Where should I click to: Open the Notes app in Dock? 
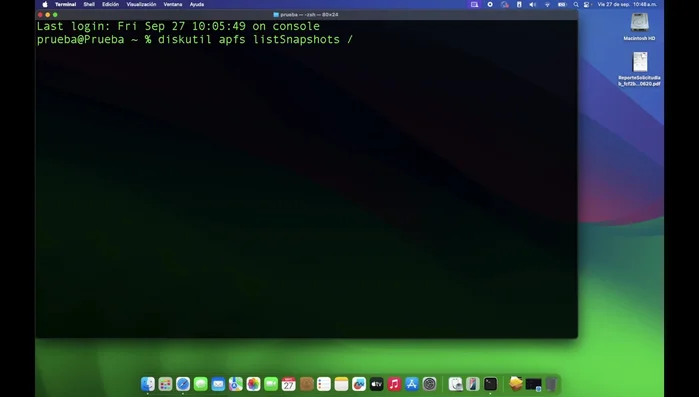341,384
